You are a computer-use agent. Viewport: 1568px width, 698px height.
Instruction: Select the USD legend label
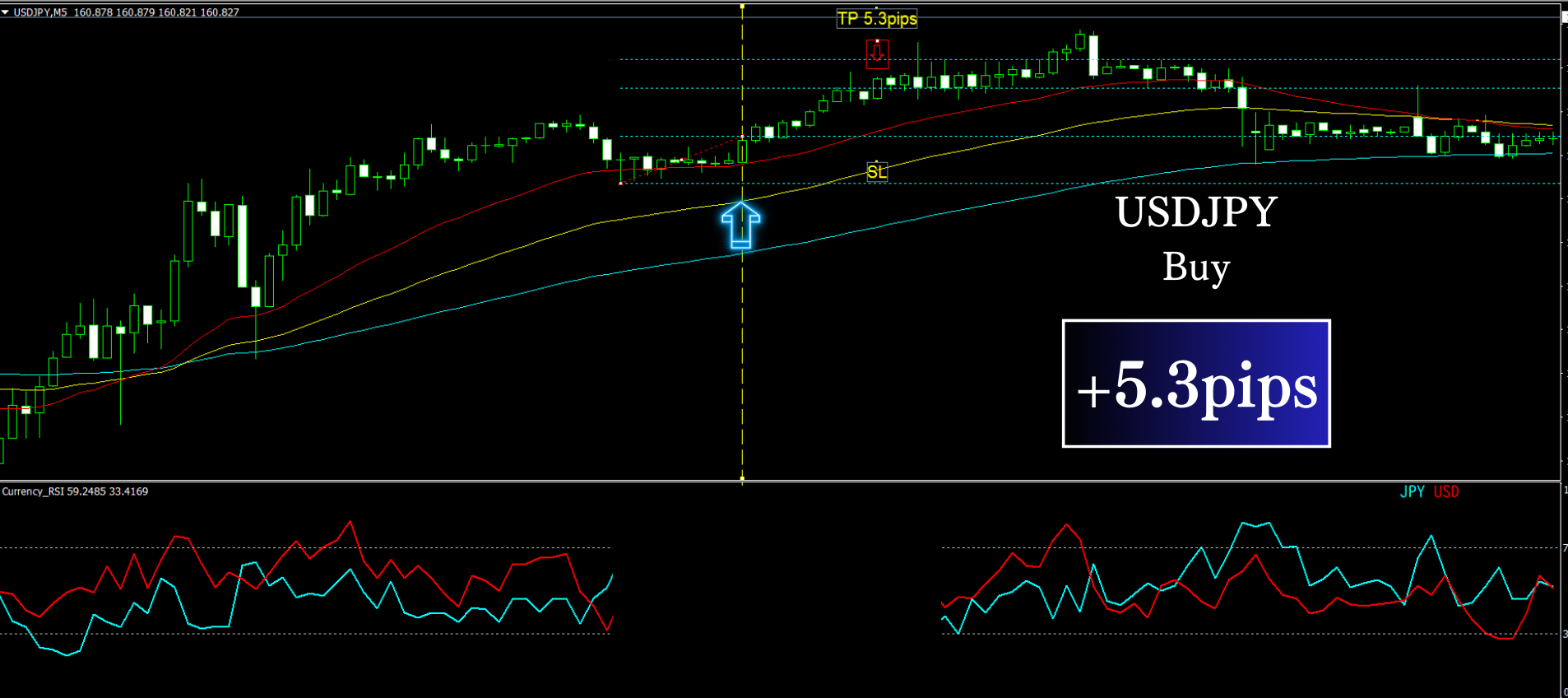(1446, 491)
